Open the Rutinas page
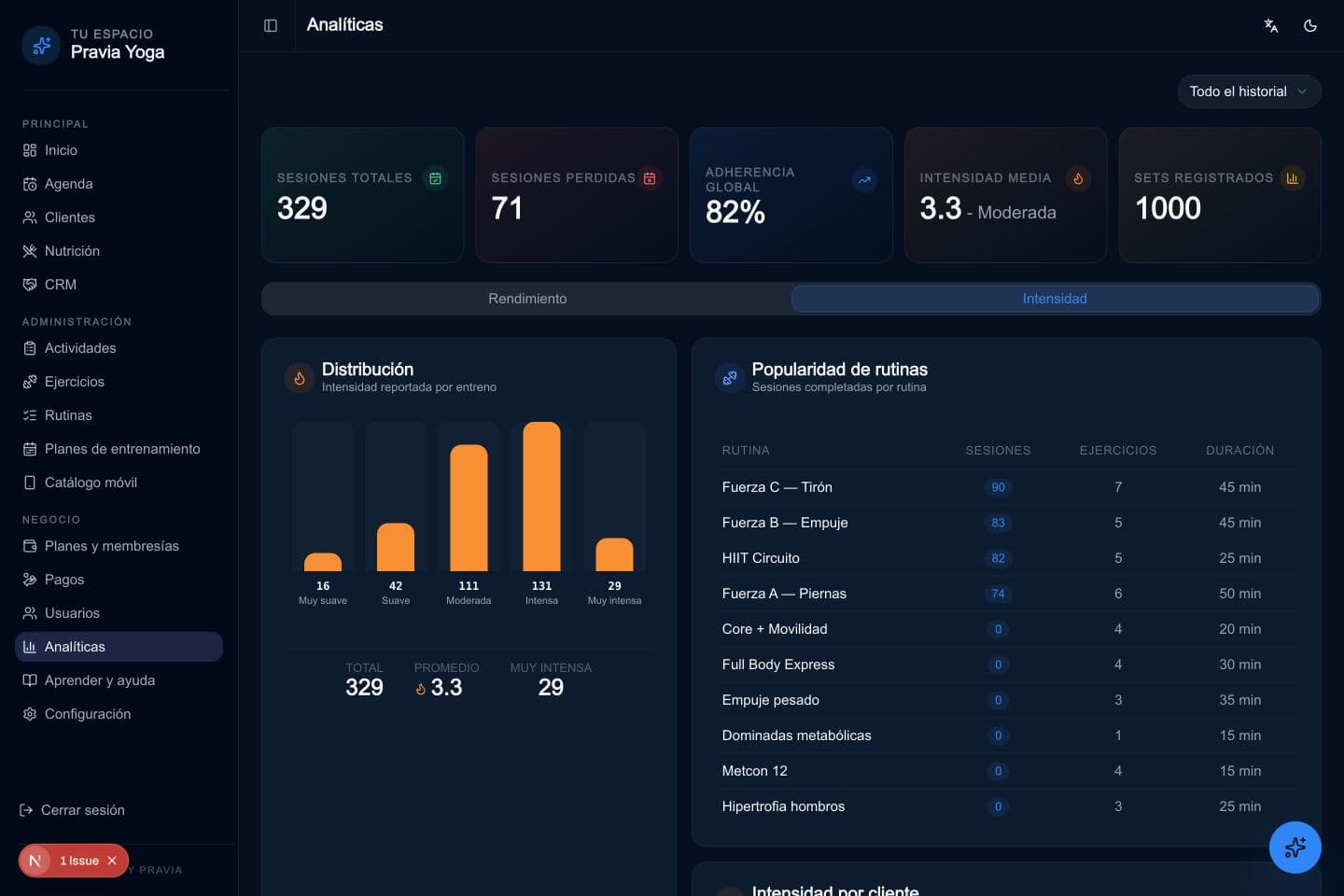The image size is (1344, 896). tap(119, 415)
